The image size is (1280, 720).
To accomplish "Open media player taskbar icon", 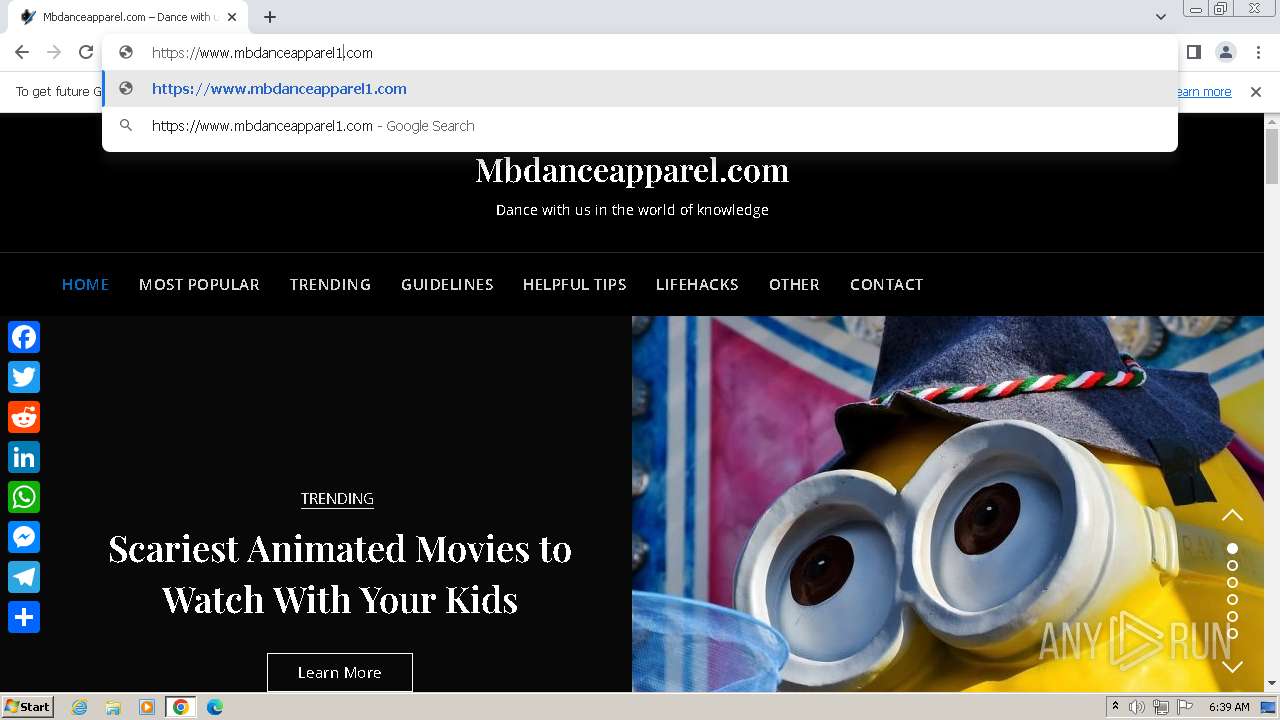I will (x=147, y=707).
